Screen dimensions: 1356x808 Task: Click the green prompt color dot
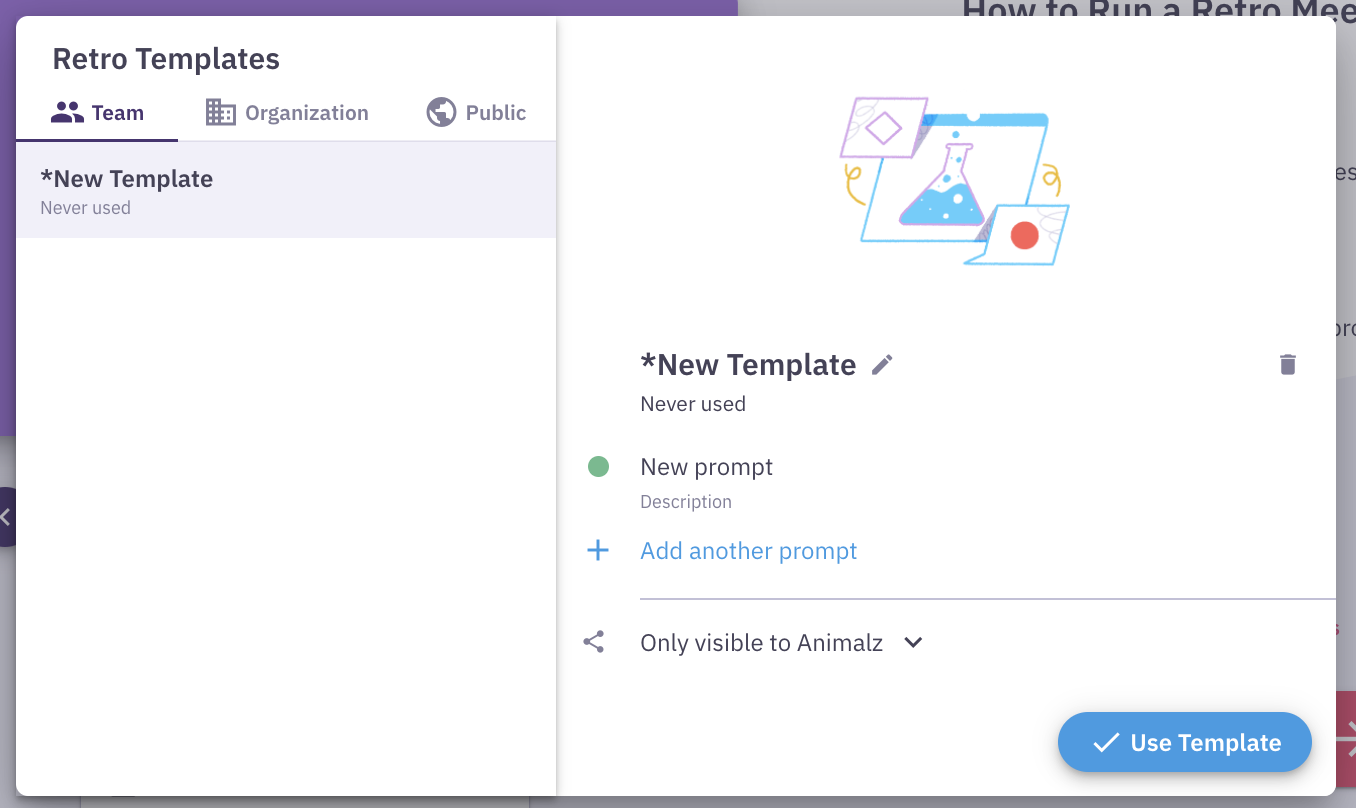click(x=597, y=466)
